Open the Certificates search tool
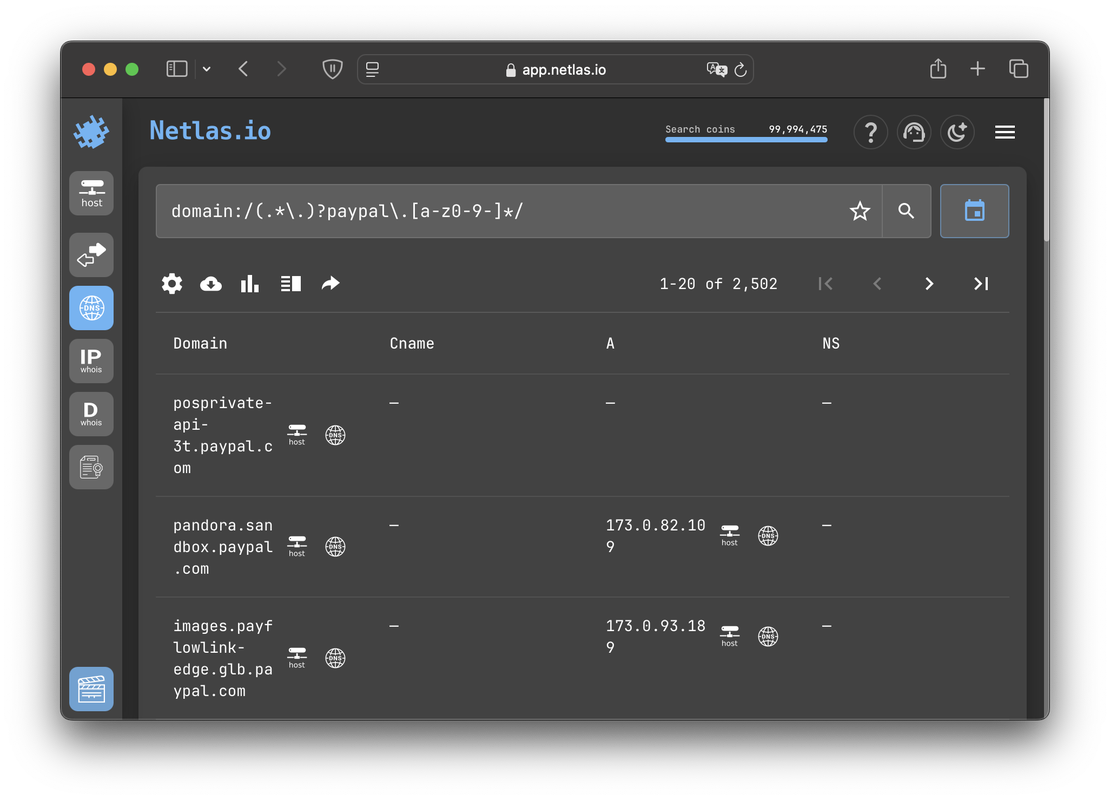1110x800 pixels. (x=91, y=466)
